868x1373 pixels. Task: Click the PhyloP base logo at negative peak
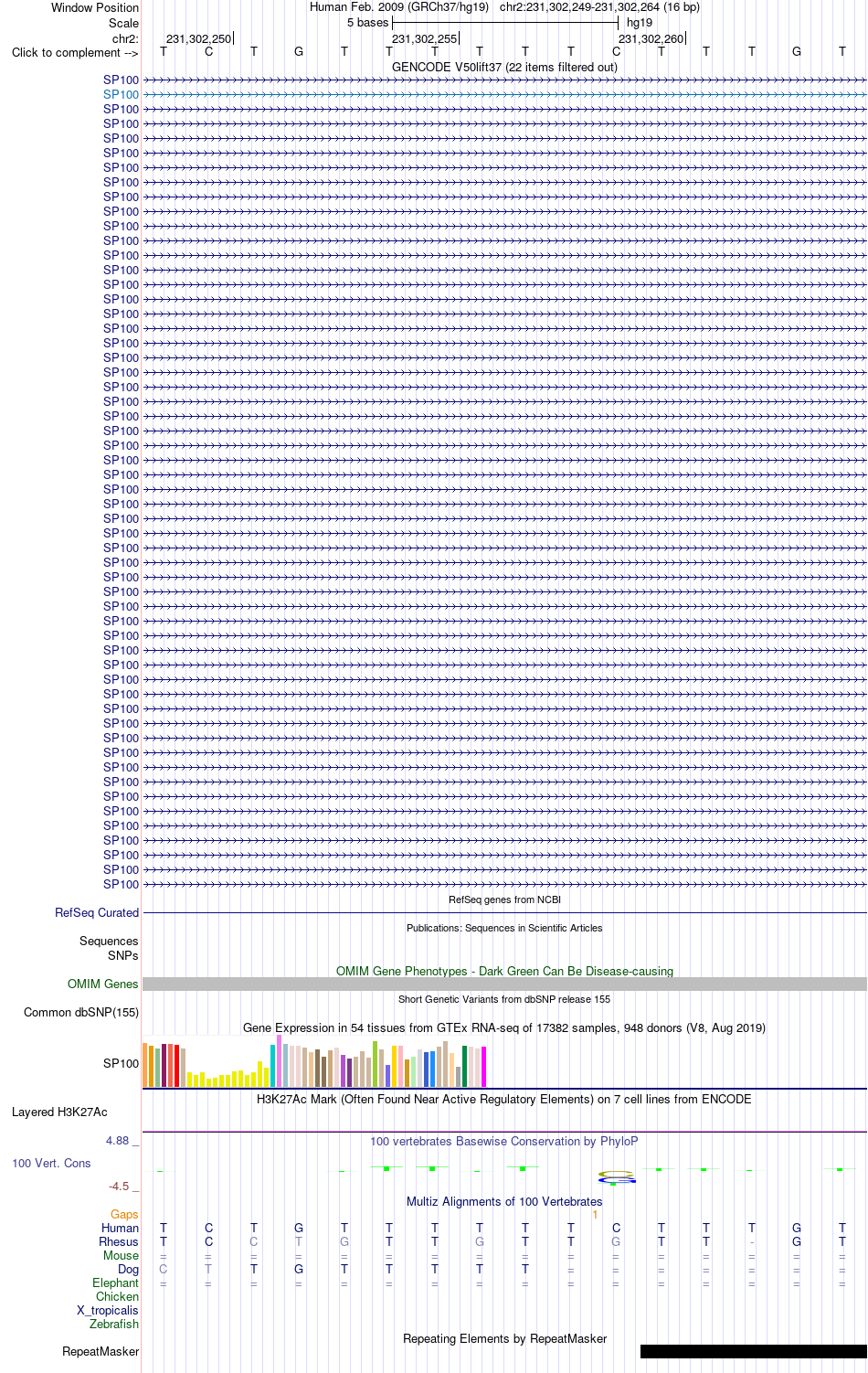click(x=616, y=1176)
